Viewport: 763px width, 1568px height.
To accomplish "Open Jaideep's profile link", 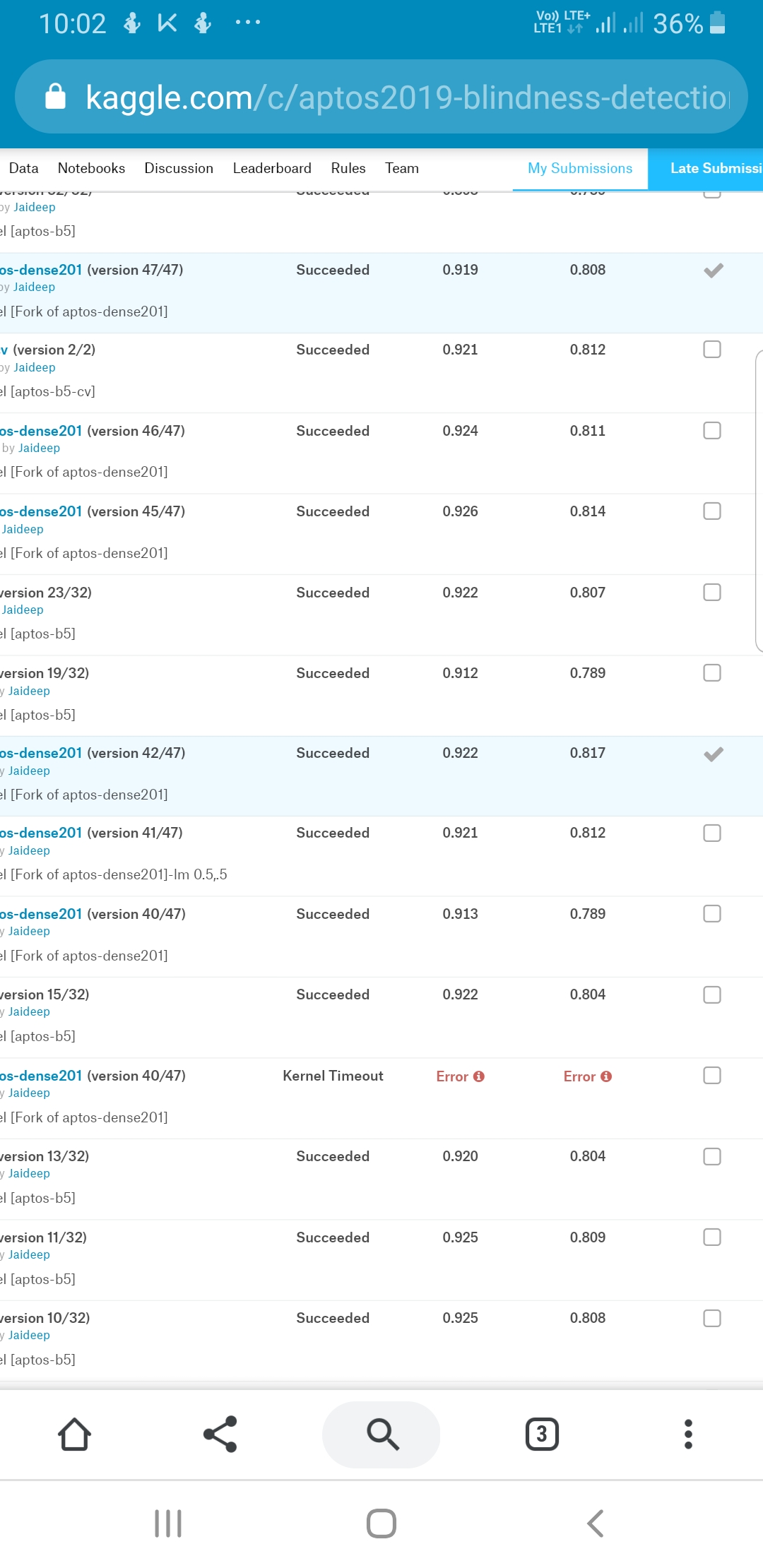I will [x=33, y=287].
